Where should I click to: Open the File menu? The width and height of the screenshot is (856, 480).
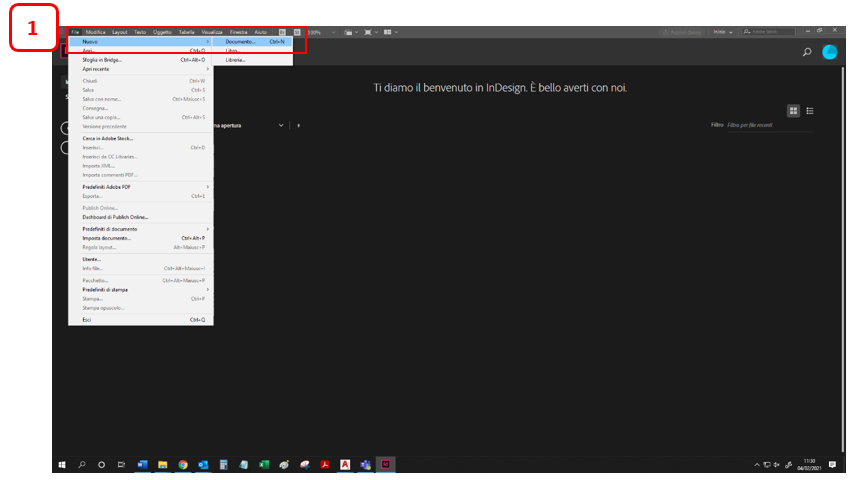click(x=75, y=32)
